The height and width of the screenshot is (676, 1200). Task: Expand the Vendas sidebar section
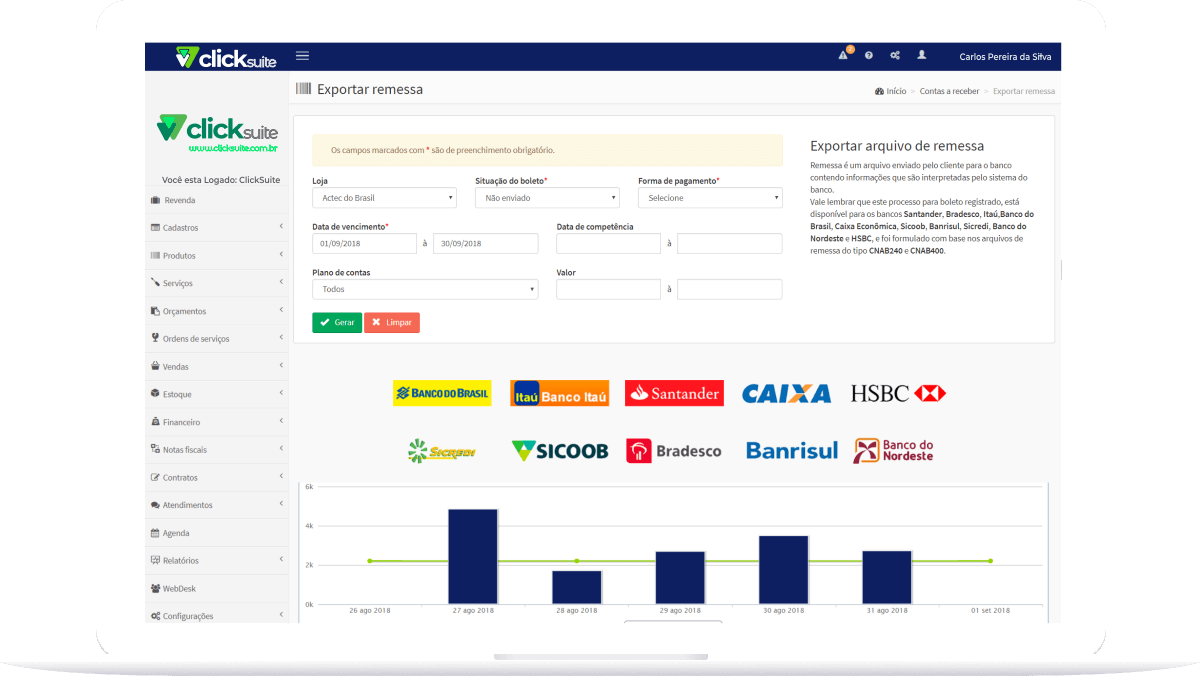pyautogui.click(x=217, y=367)
